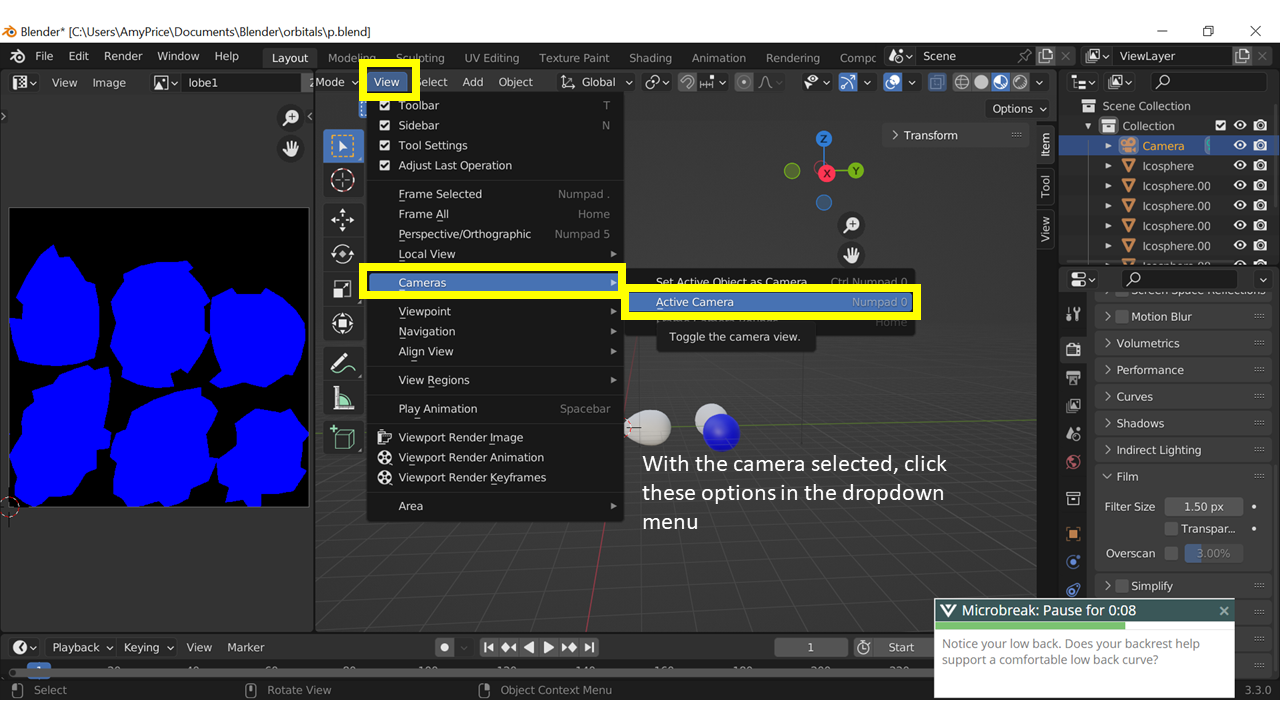Click the Add Cube tool icon
This screenshot has width=1280, height=720.
tap(343, 438)
